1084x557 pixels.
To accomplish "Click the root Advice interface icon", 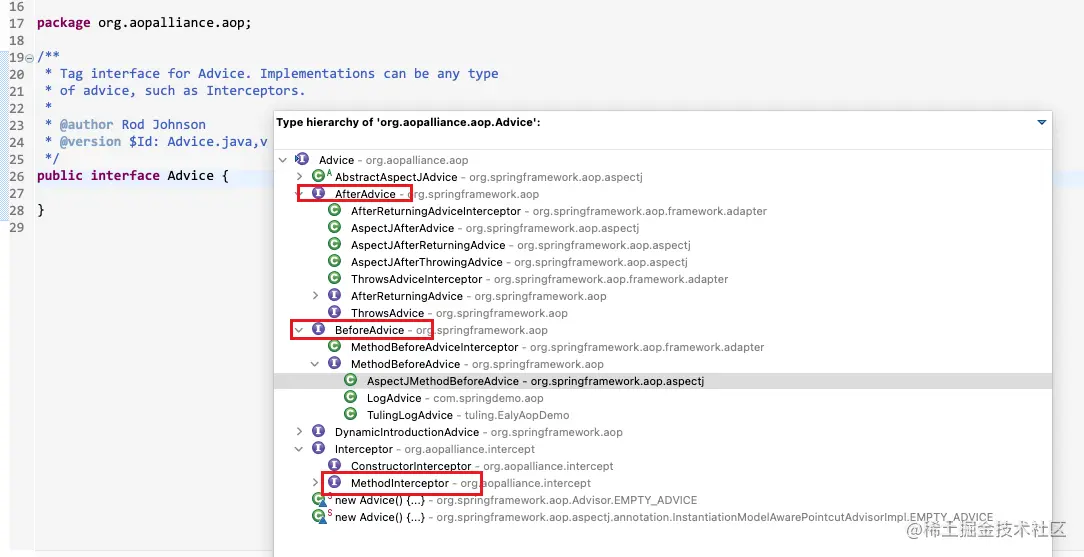I will [303, 160].
